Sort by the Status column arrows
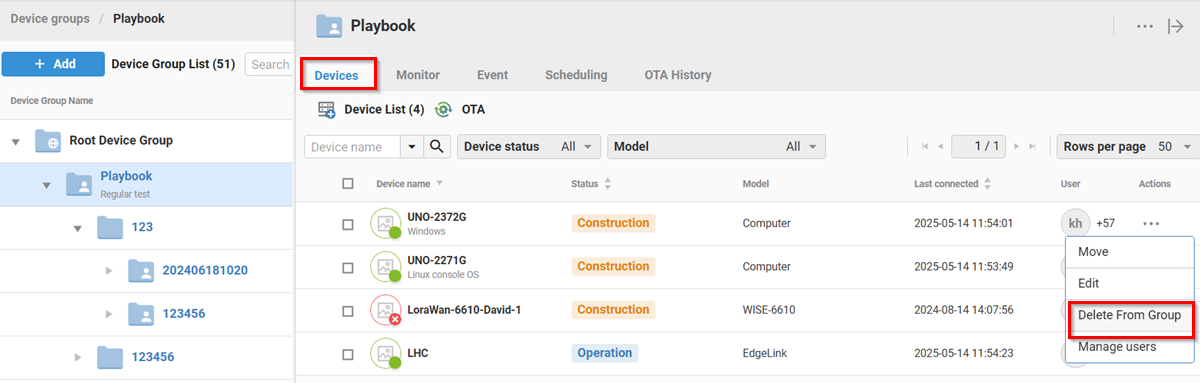The image size is (1200, 383). (x=607, y=184)
